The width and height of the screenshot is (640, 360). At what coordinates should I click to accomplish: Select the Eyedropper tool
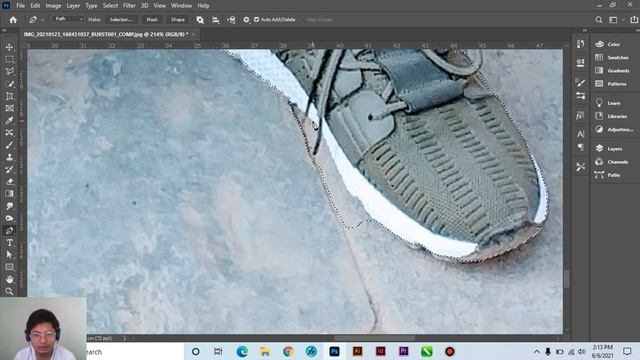pos(9,120)
